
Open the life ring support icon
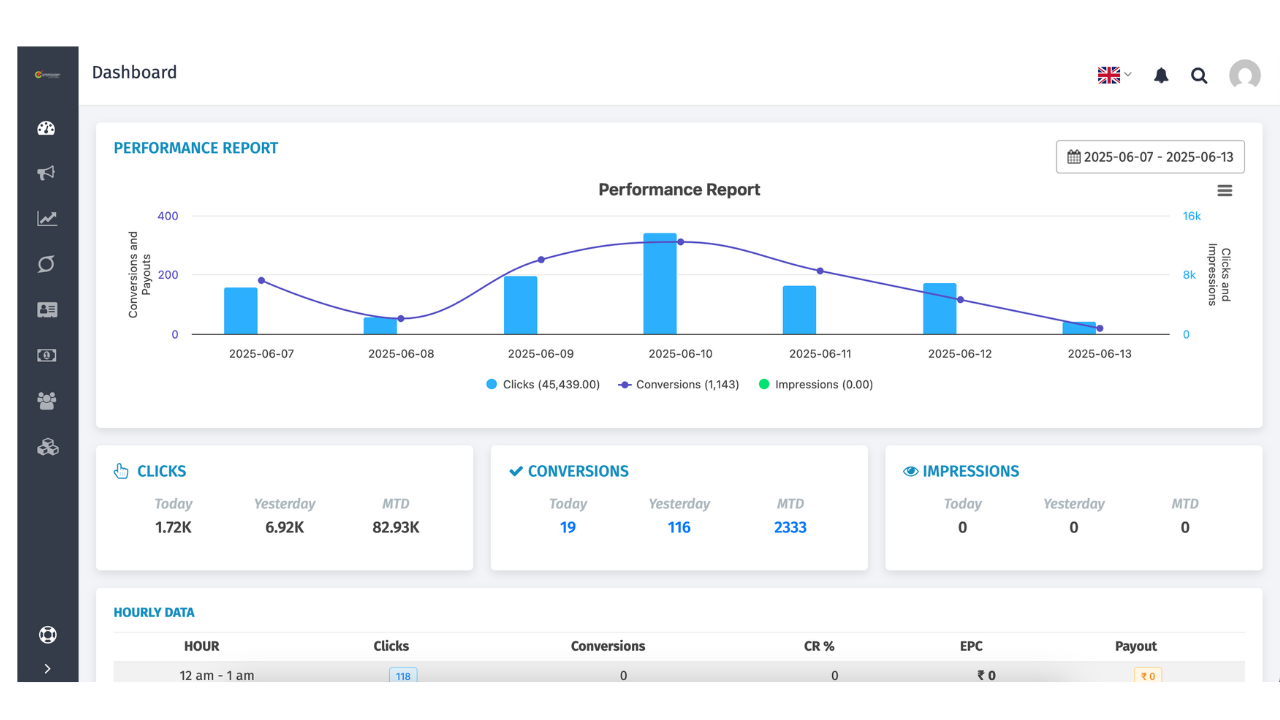click(47, 635)
